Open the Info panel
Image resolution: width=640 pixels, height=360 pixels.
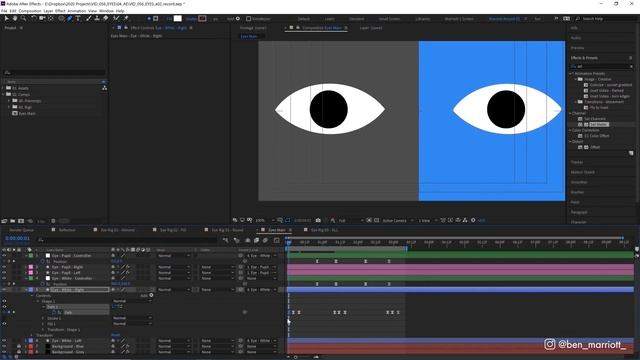pyautogui.click(x=574, y=28)
